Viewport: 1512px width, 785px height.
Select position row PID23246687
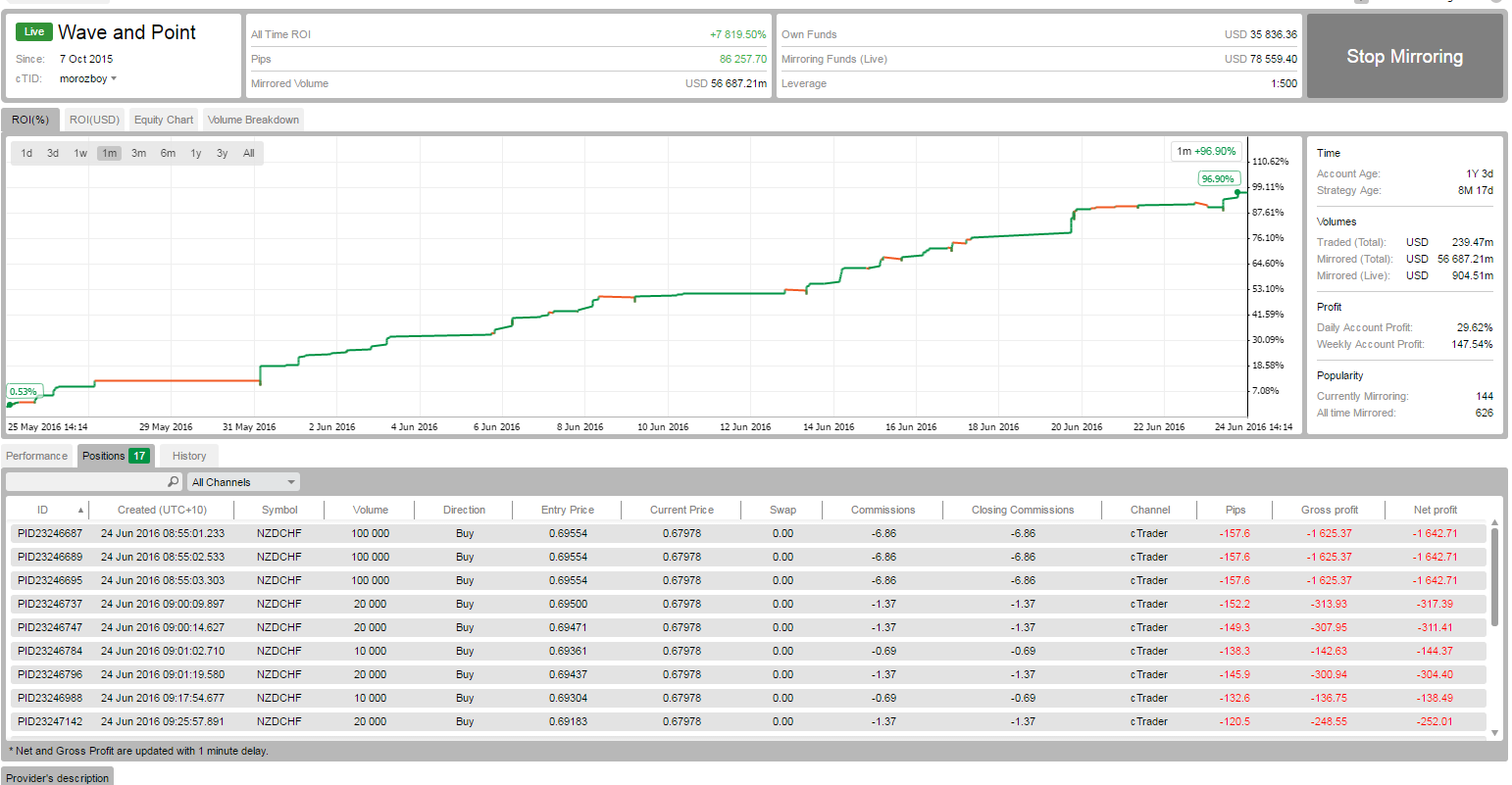coord(51,533)
